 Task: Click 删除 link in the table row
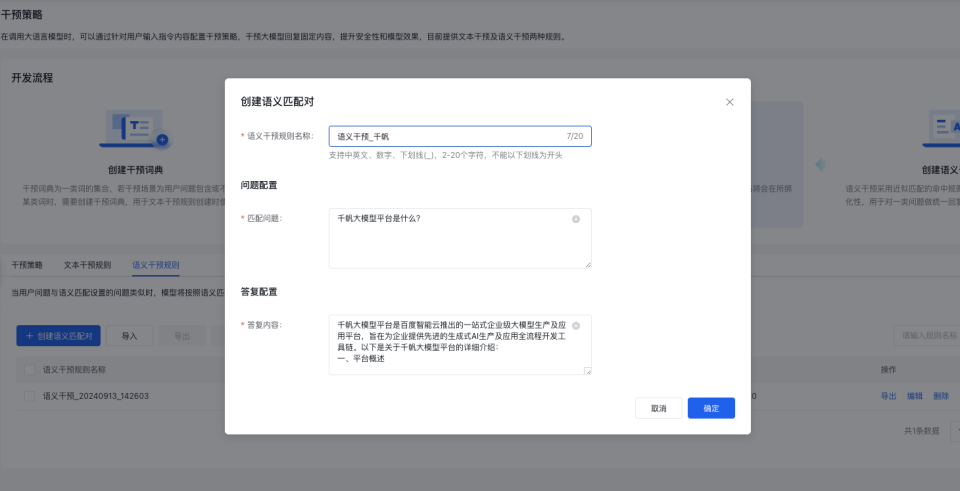(x=941, y=396)
